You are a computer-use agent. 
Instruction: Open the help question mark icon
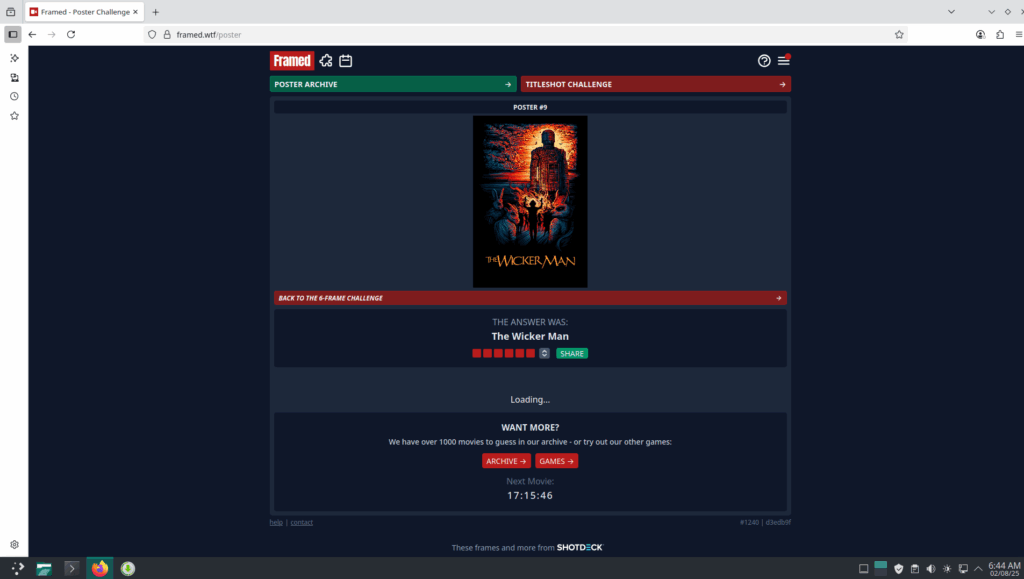click(764, 61)
